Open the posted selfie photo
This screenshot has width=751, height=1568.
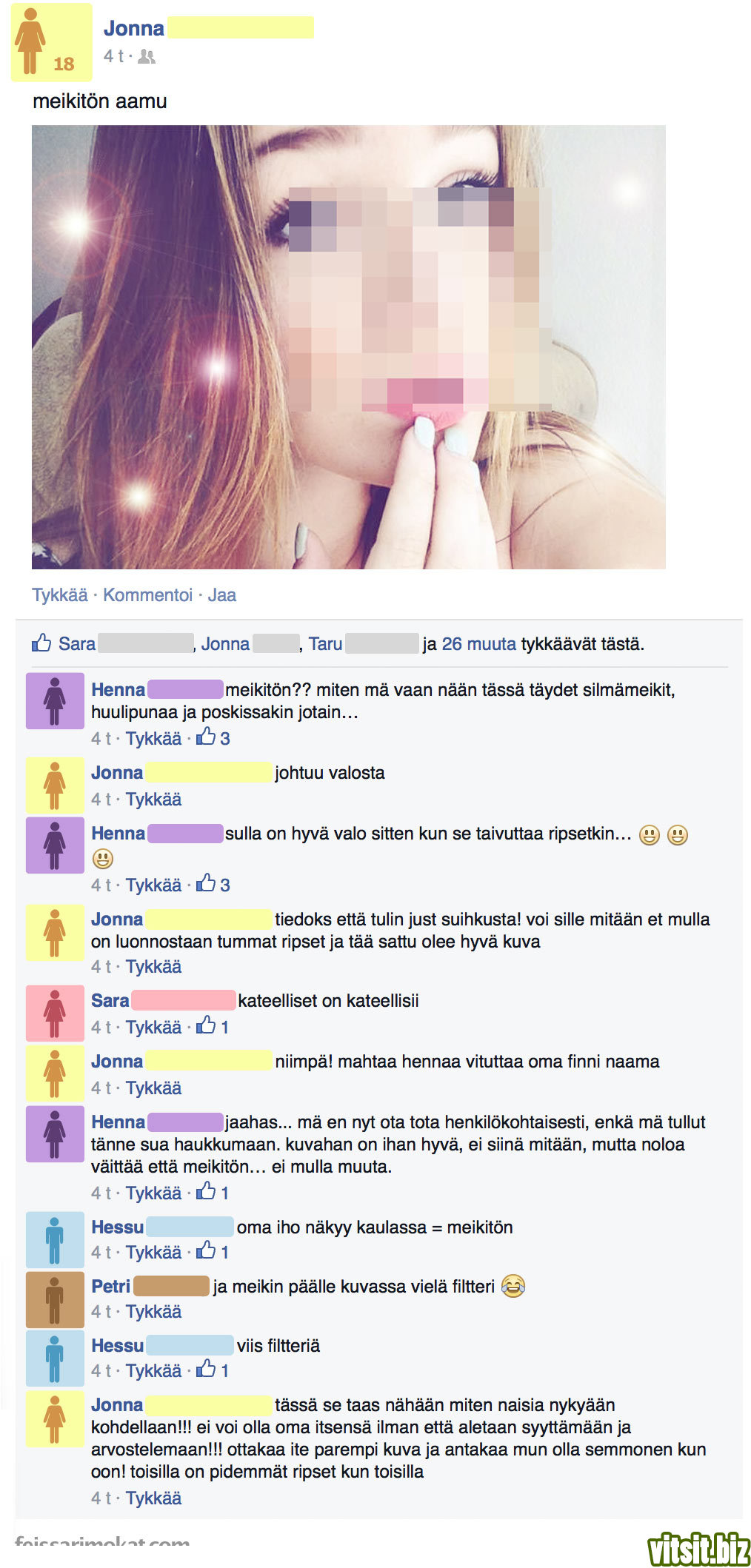[x=349, y=346]
